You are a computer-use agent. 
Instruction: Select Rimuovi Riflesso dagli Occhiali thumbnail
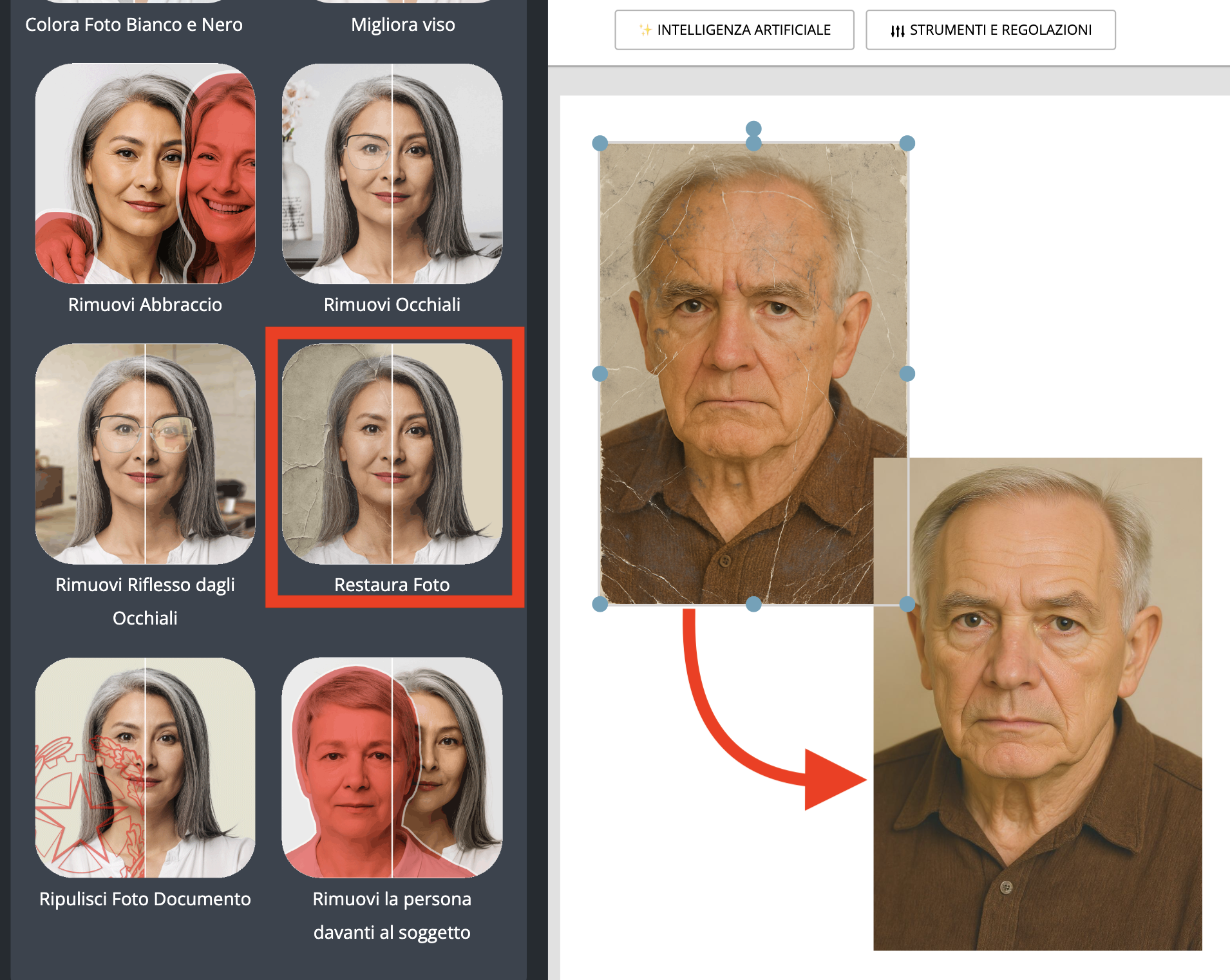pyautogui.click(x=145, y=453)
